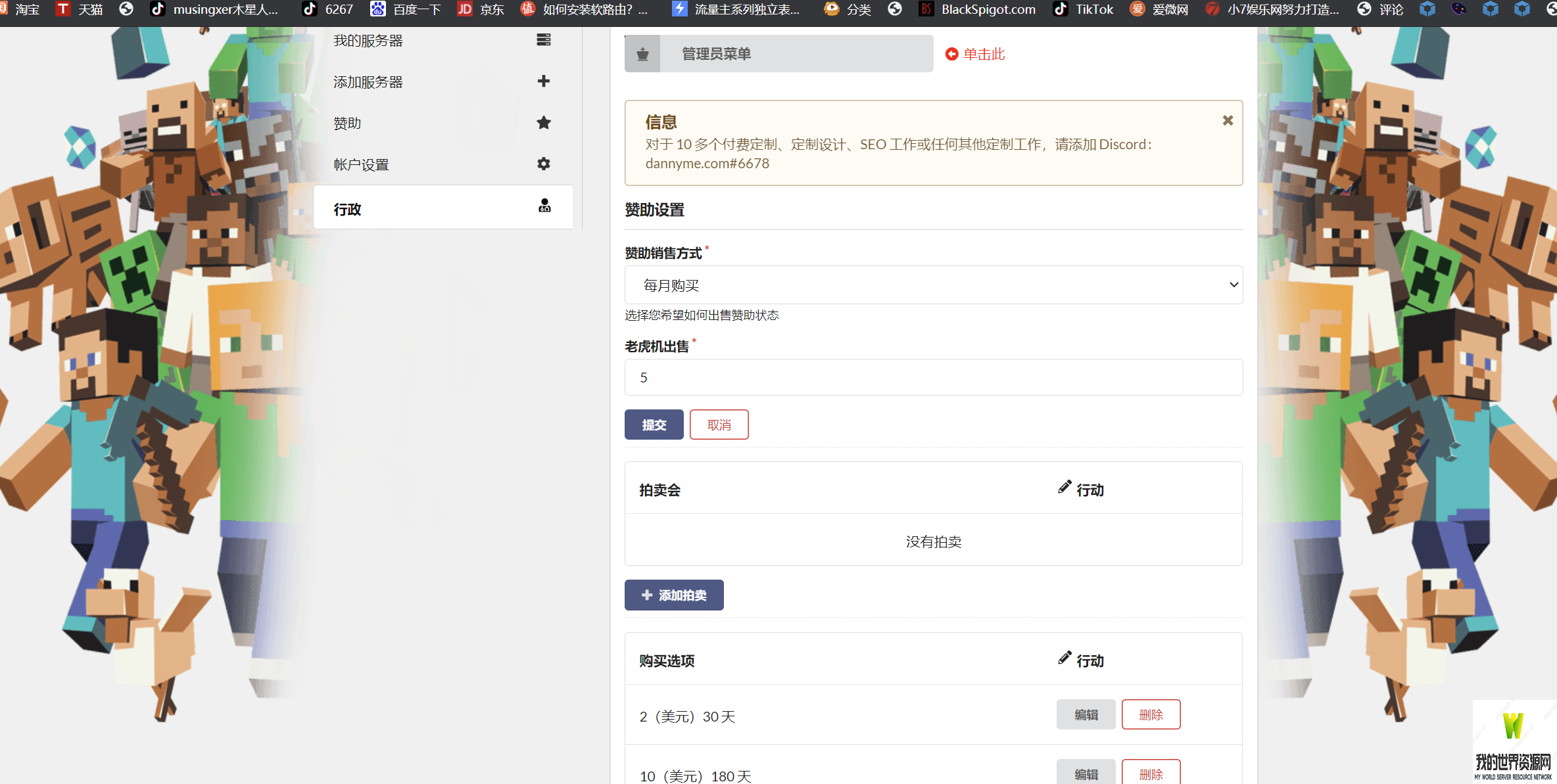The image size is (1557, 784).
Task: Click the red arrow icon by 单击此
Action: (x=951, y=54)
